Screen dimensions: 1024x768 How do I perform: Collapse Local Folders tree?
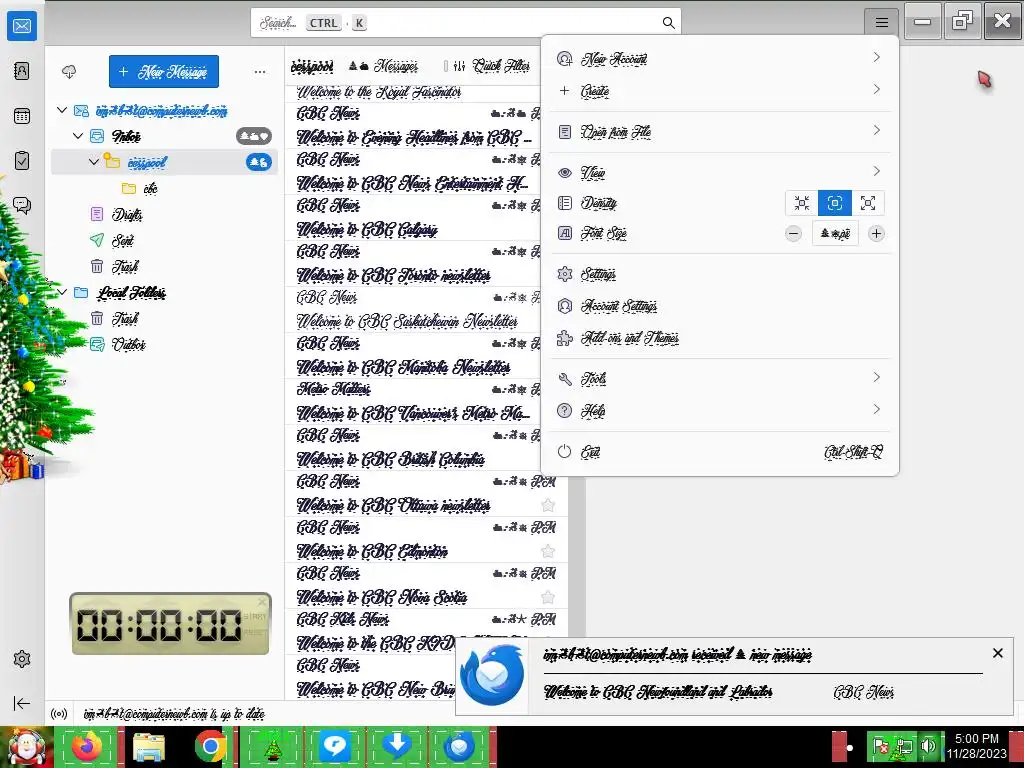pyautogui.click(x=62, y=292)
